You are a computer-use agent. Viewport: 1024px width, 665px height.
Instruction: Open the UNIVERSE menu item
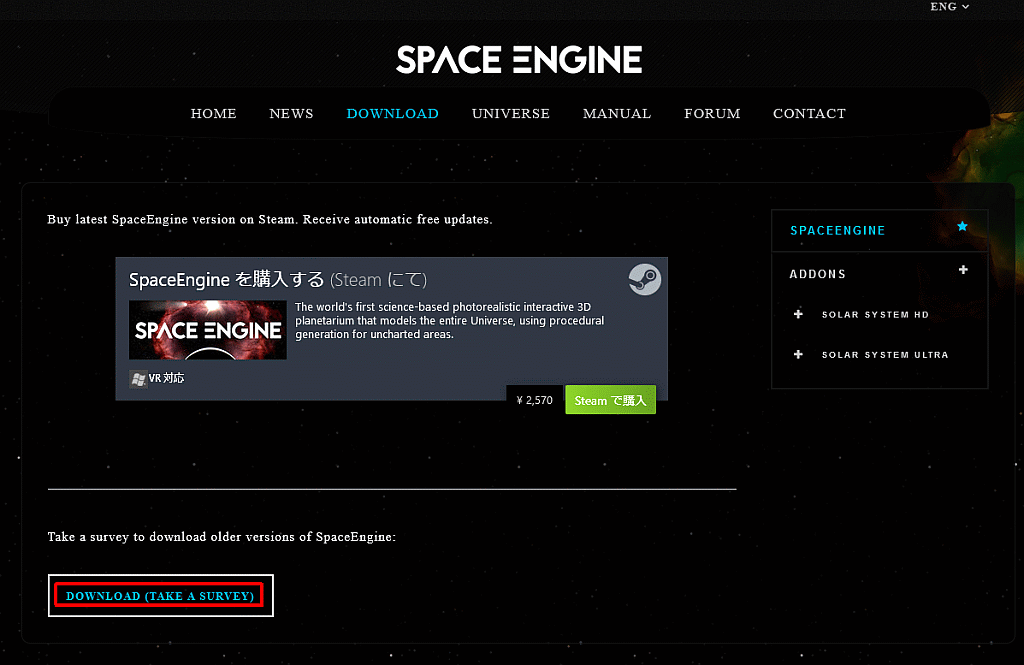511,114
